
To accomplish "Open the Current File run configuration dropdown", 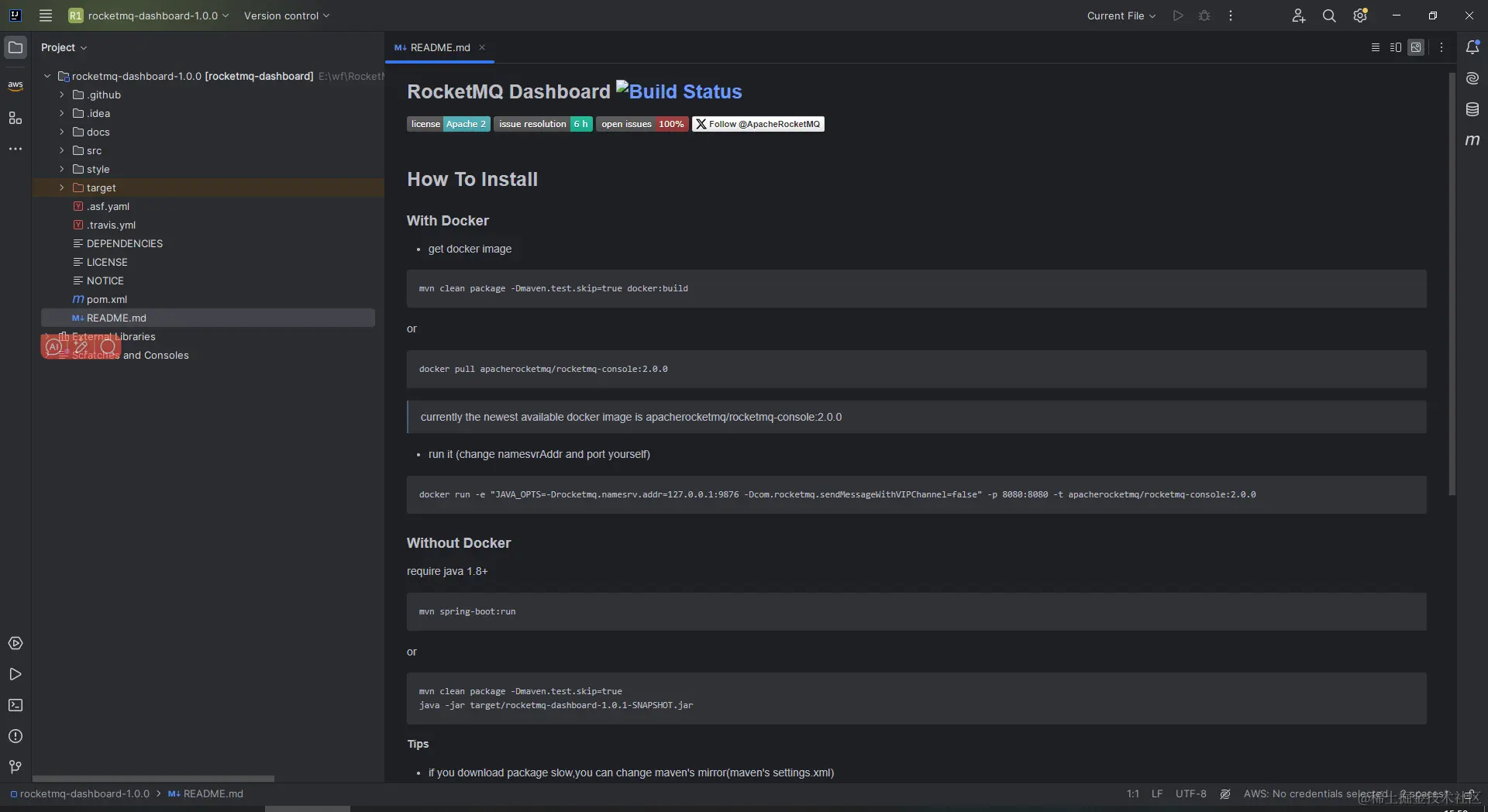I will [x=1121, y=15].
